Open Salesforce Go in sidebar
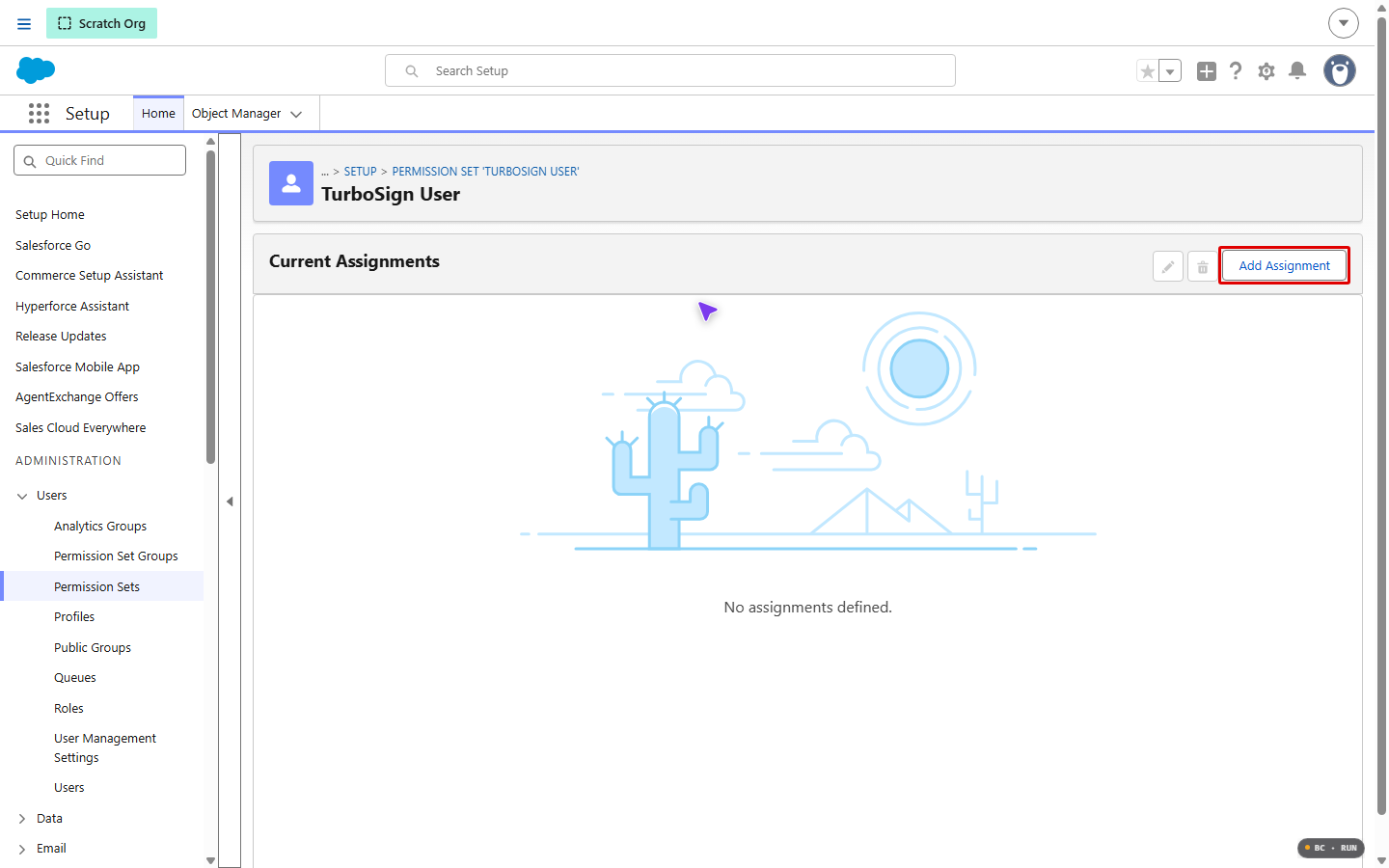Viewport: 1389px width, 868px height. click(53, 246)
